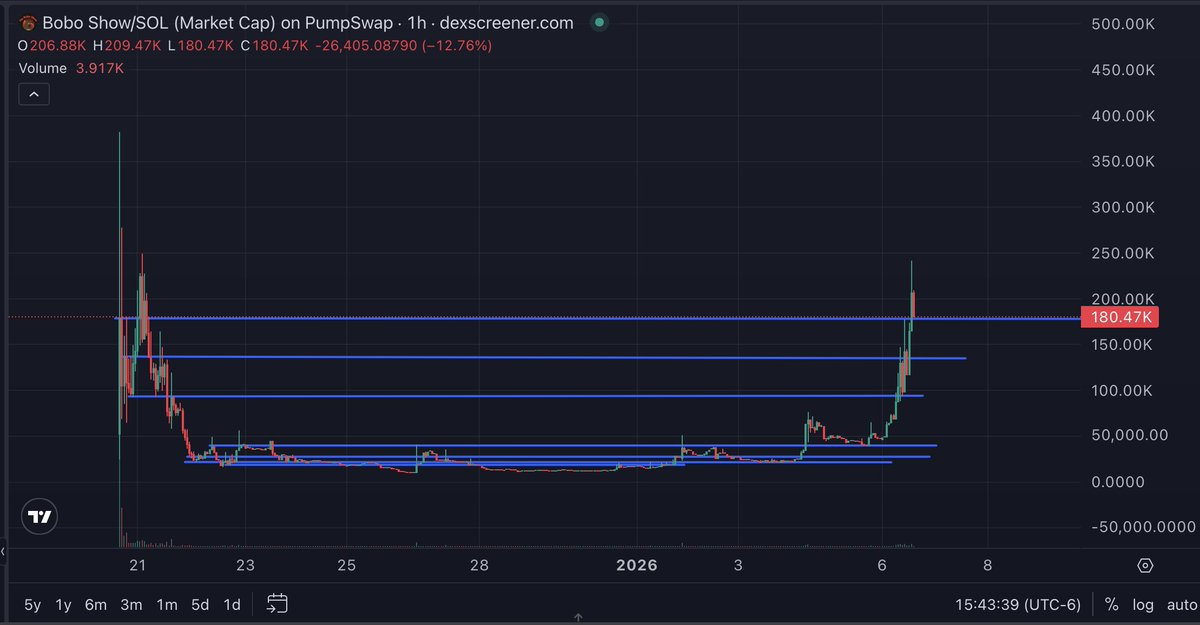The image size is (1200, 625).
Task: Select the 1m time range
Action: pyautogui.click(x=167, y=604)
